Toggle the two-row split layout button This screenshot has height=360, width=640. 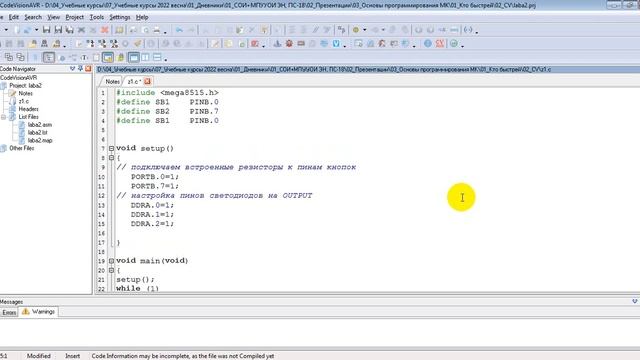[x=157, y=57]
